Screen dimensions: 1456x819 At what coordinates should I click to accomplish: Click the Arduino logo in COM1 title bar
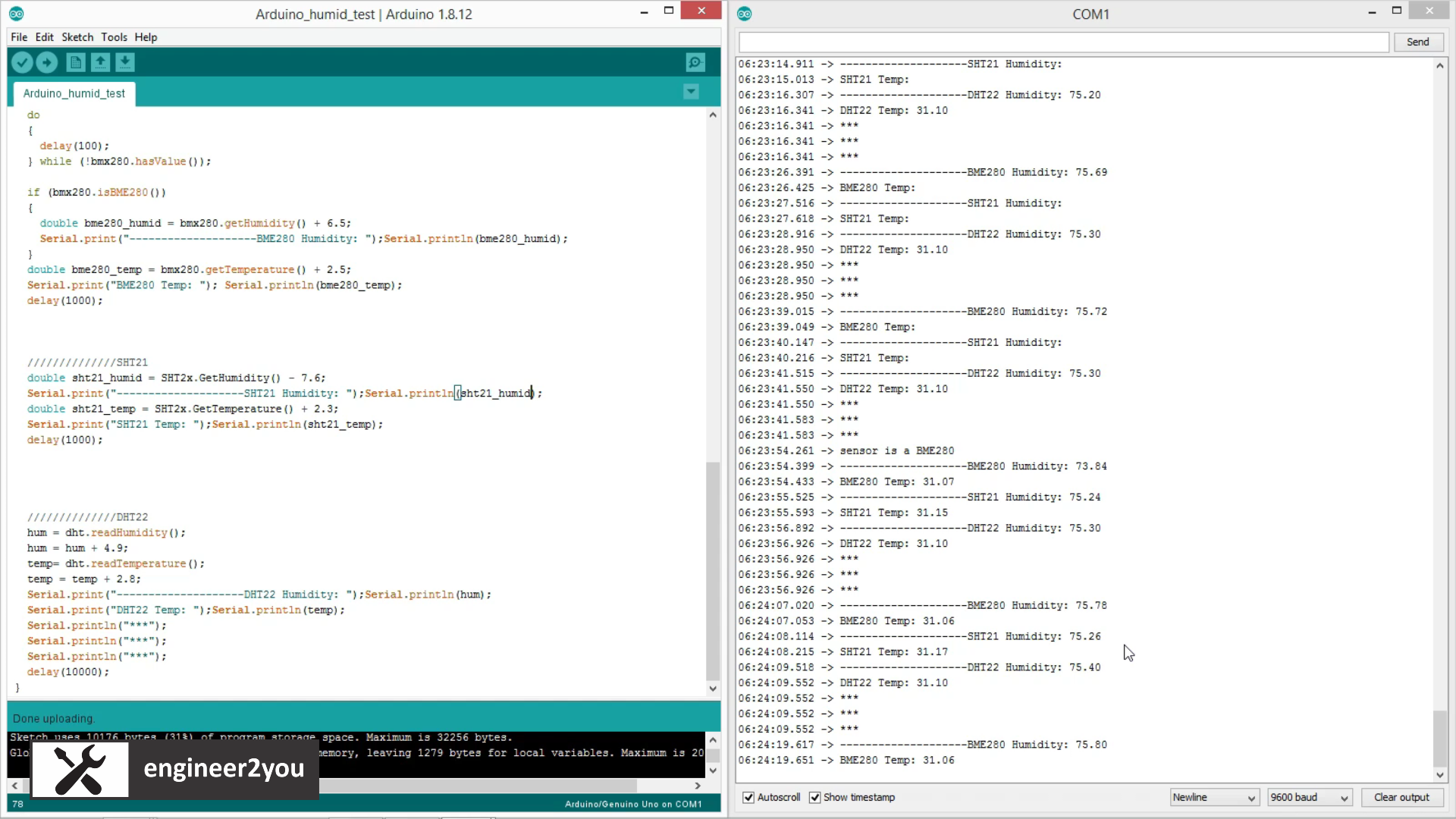click(745, 14)
